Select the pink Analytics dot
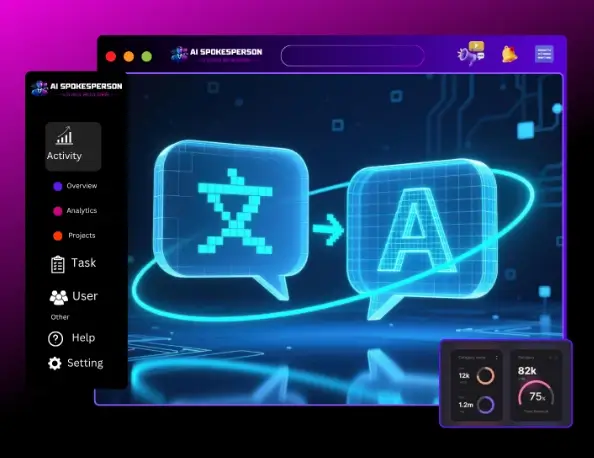The image size is (594, 458). [x=58, y=211]
